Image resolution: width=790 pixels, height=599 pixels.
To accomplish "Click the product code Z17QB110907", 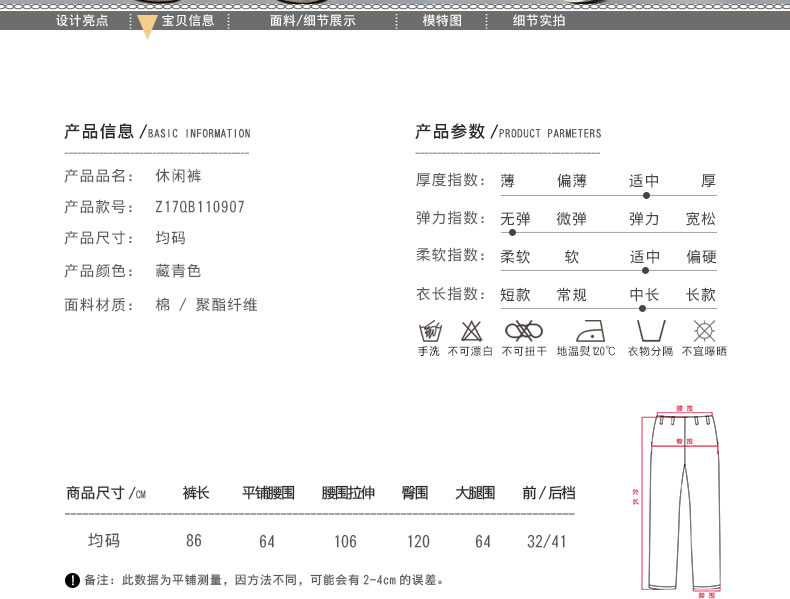I will click(200, 208).
